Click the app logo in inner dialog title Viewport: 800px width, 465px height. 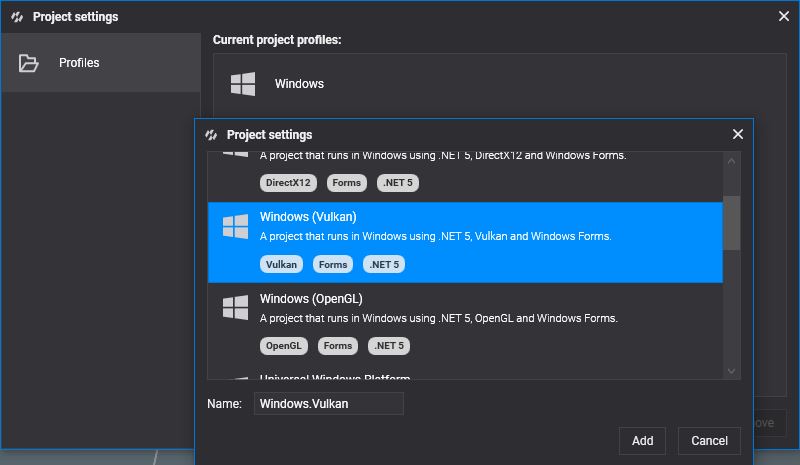211,135
